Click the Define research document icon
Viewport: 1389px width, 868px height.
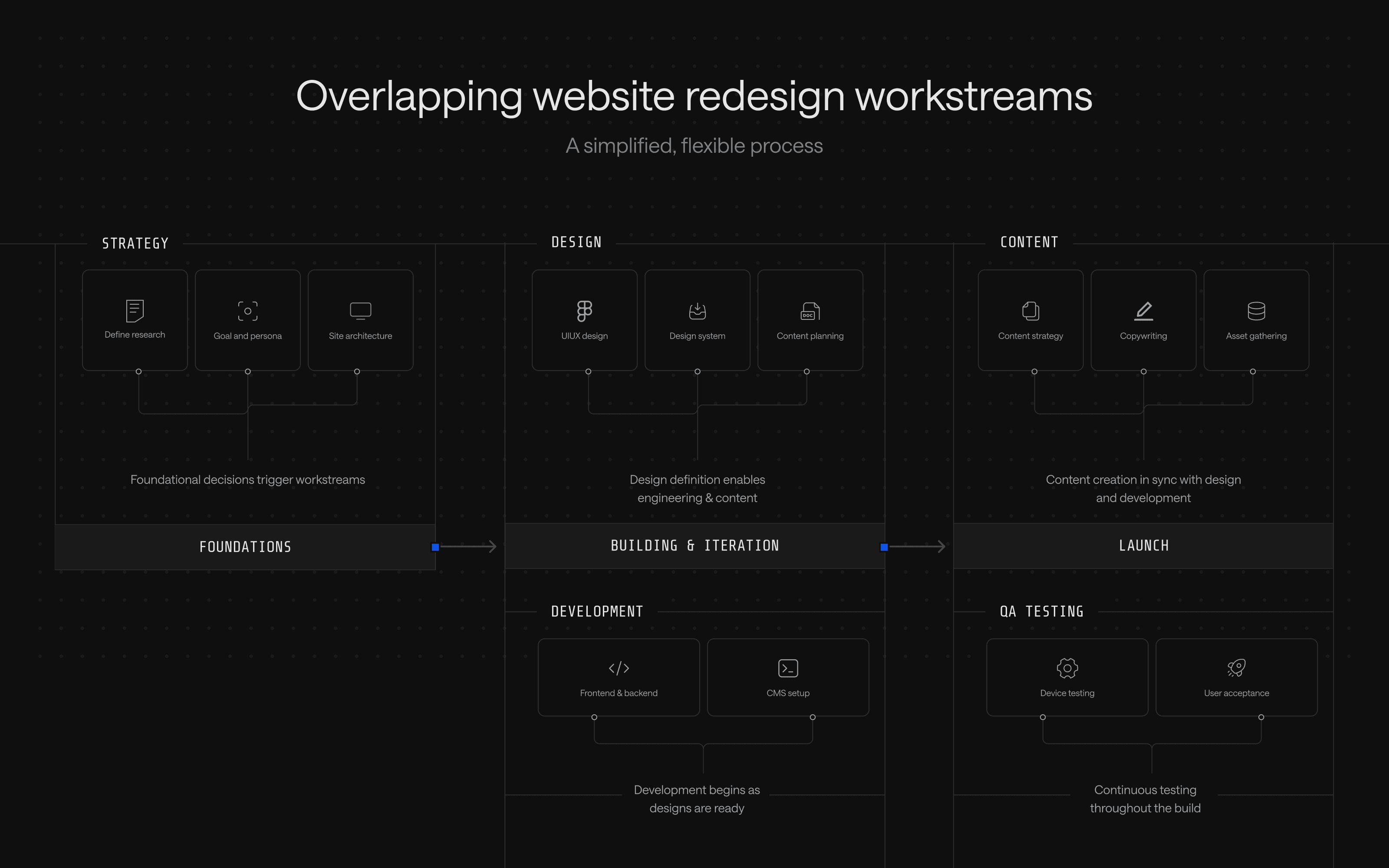click(135, 311)
